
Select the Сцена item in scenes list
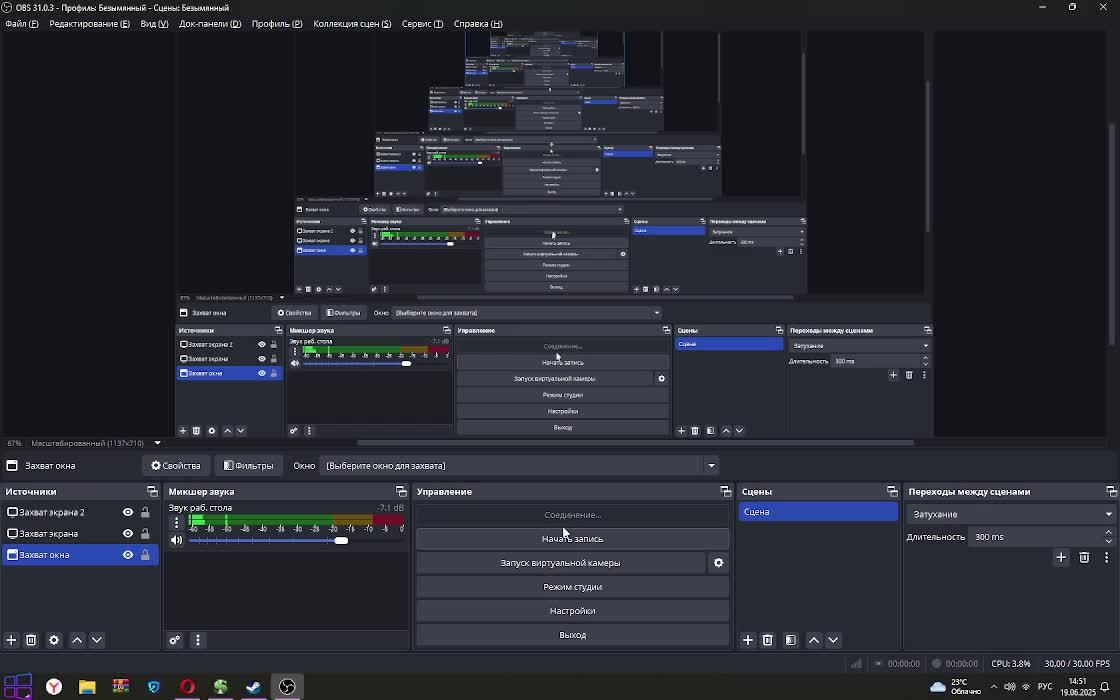pos(818,511)
